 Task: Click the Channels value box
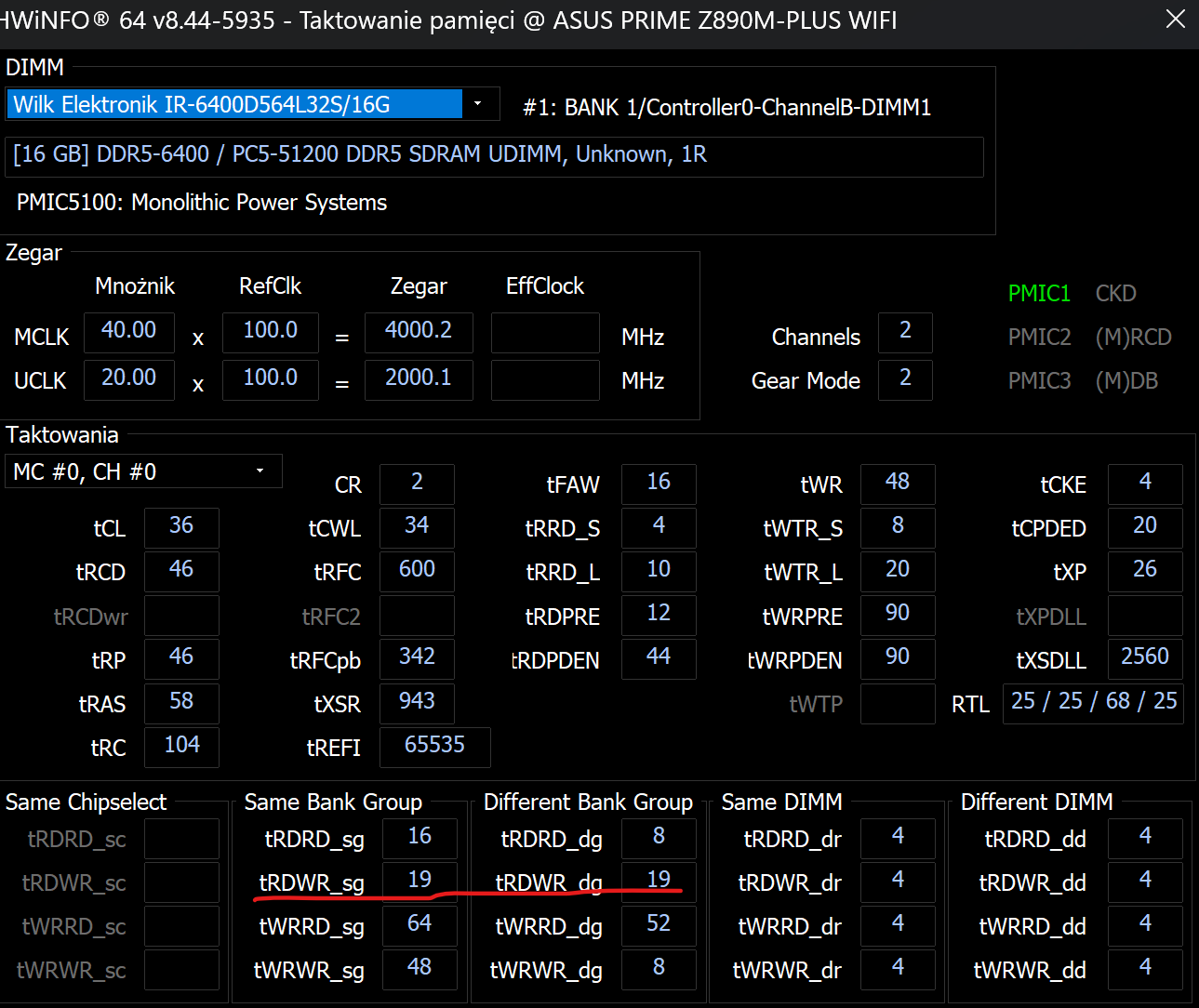pyautogui.click(x=905, y=331)
